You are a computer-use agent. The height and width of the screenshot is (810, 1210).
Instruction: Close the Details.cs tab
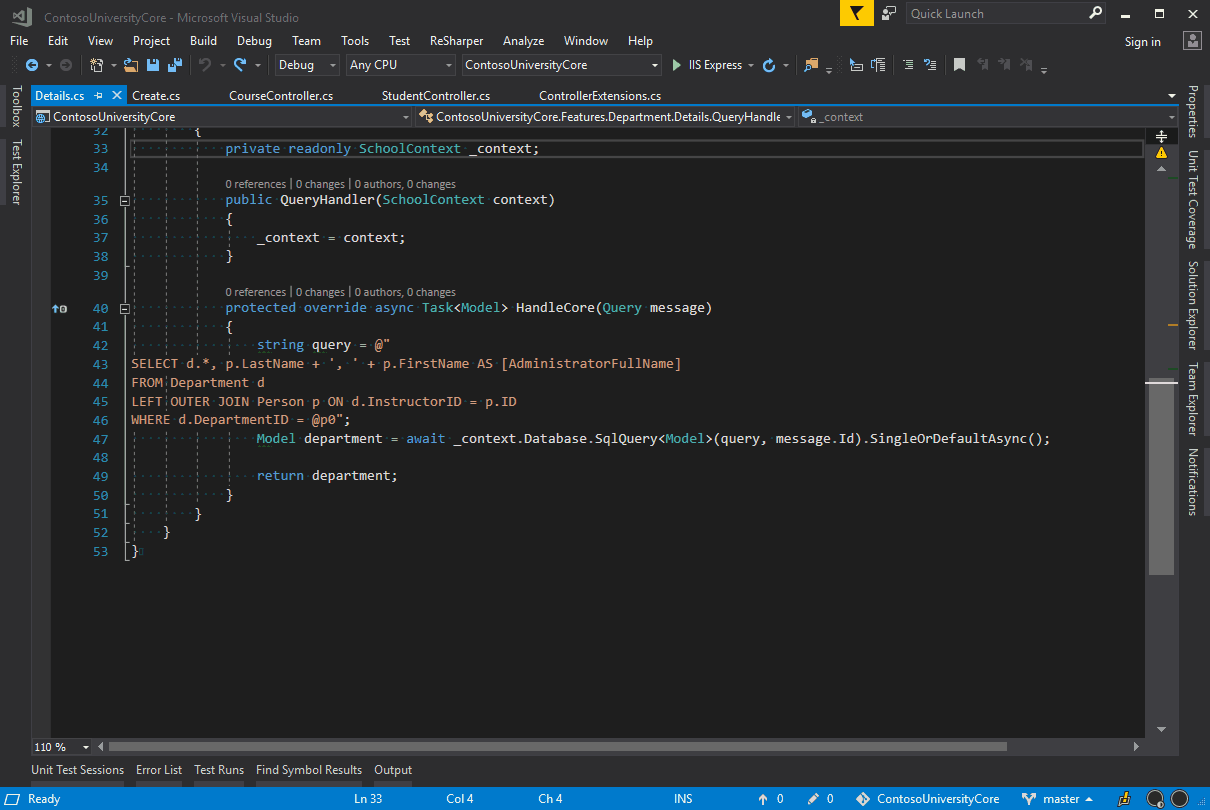tap(117, 96)
